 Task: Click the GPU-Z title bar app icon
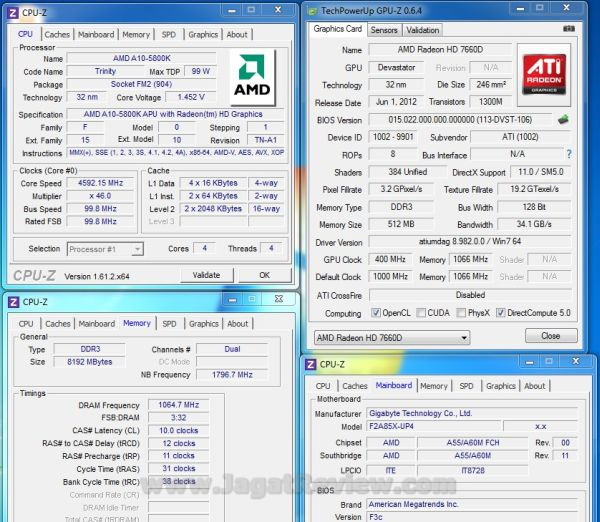point(313,11)
